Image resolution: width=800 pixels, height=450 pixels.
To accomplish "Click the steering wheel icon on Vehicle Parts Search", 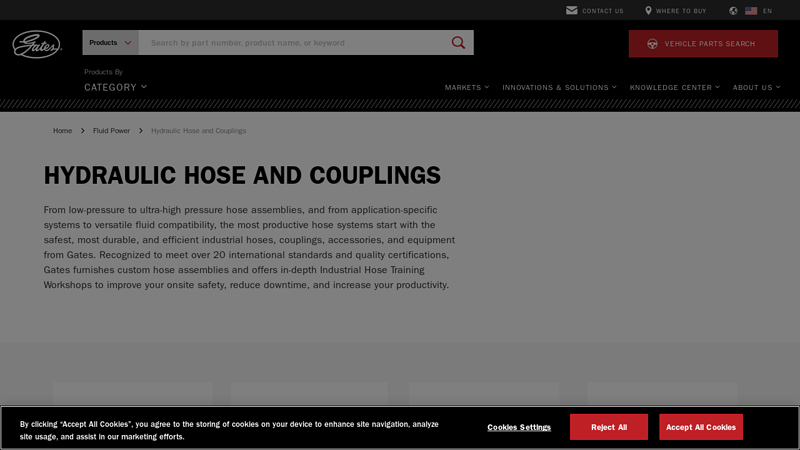I will point(652,44).
